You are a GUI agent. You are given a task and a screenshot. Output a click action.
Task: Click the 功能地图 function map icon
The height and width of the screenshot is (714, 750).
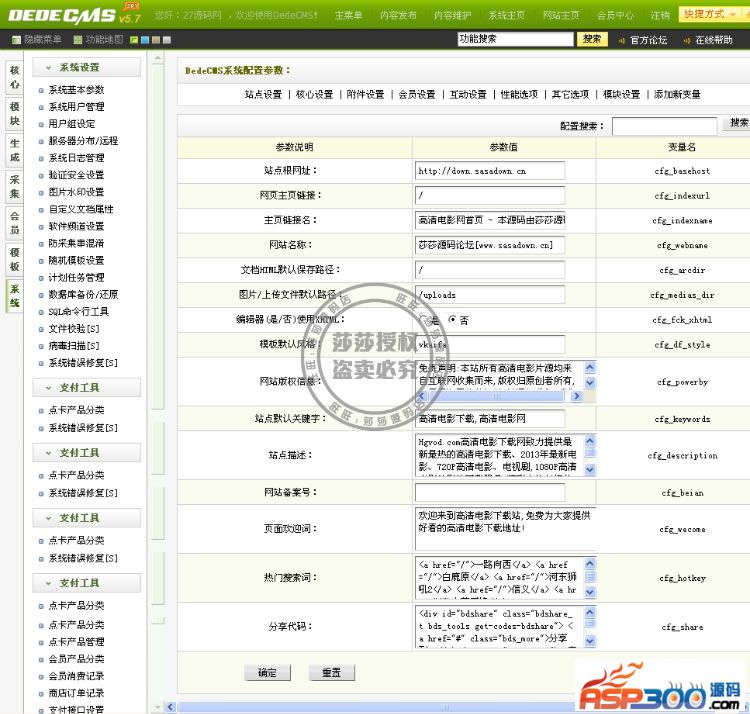77,40
